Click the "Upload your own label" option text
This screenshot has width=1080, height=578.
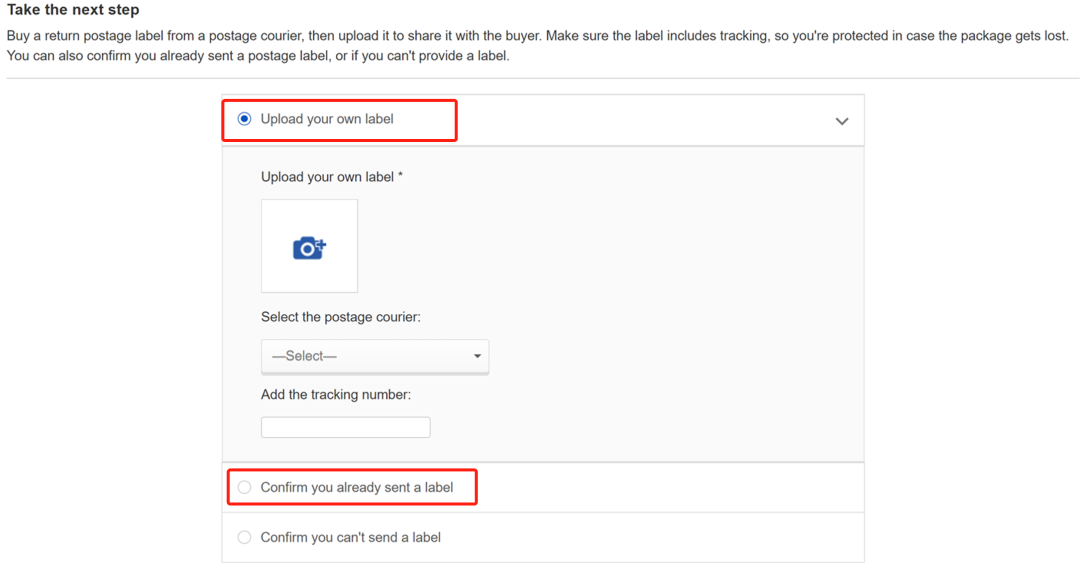pos(327,119)
